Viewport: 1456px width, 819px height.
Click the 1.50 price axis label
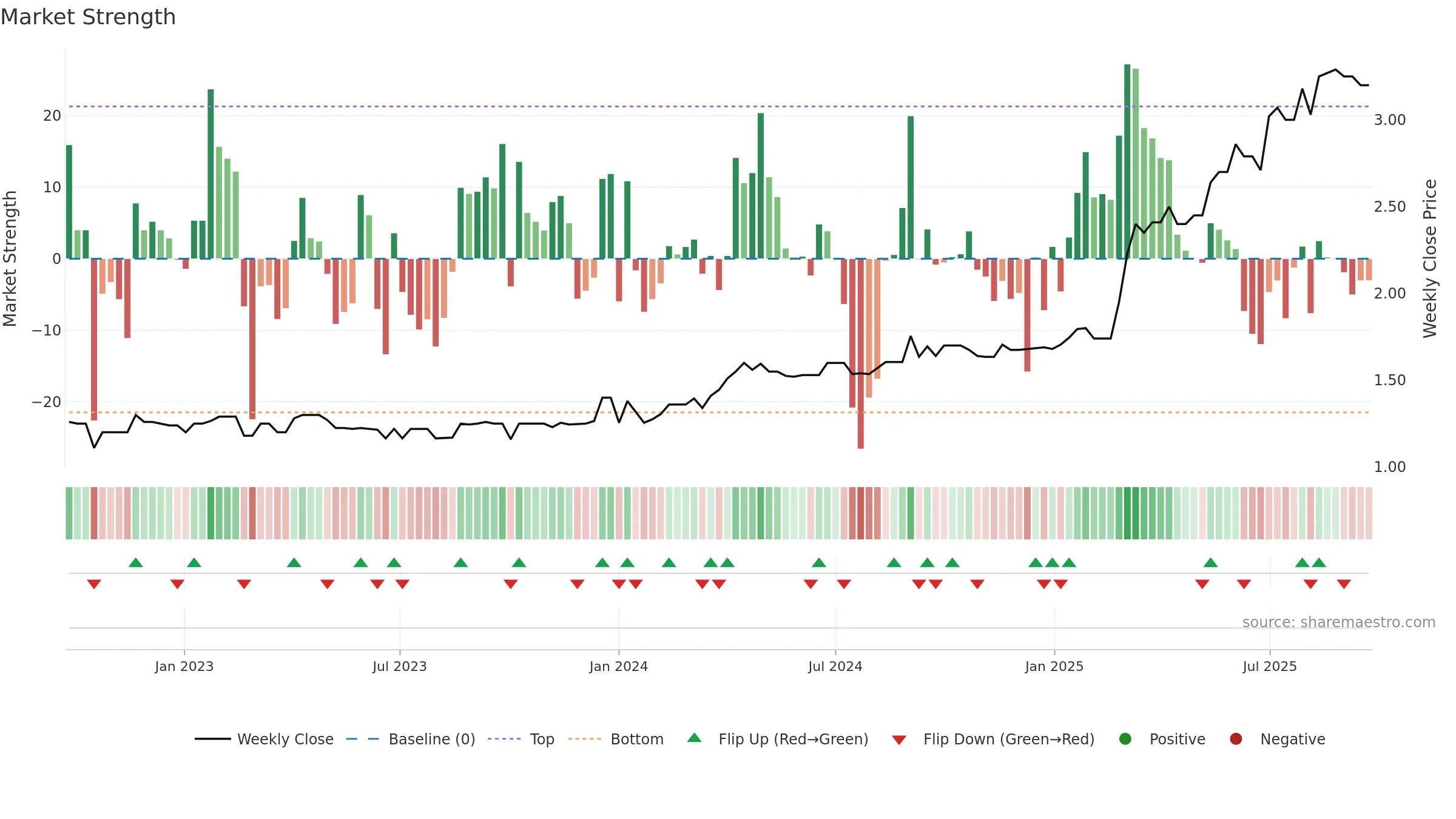point(1390,380)
